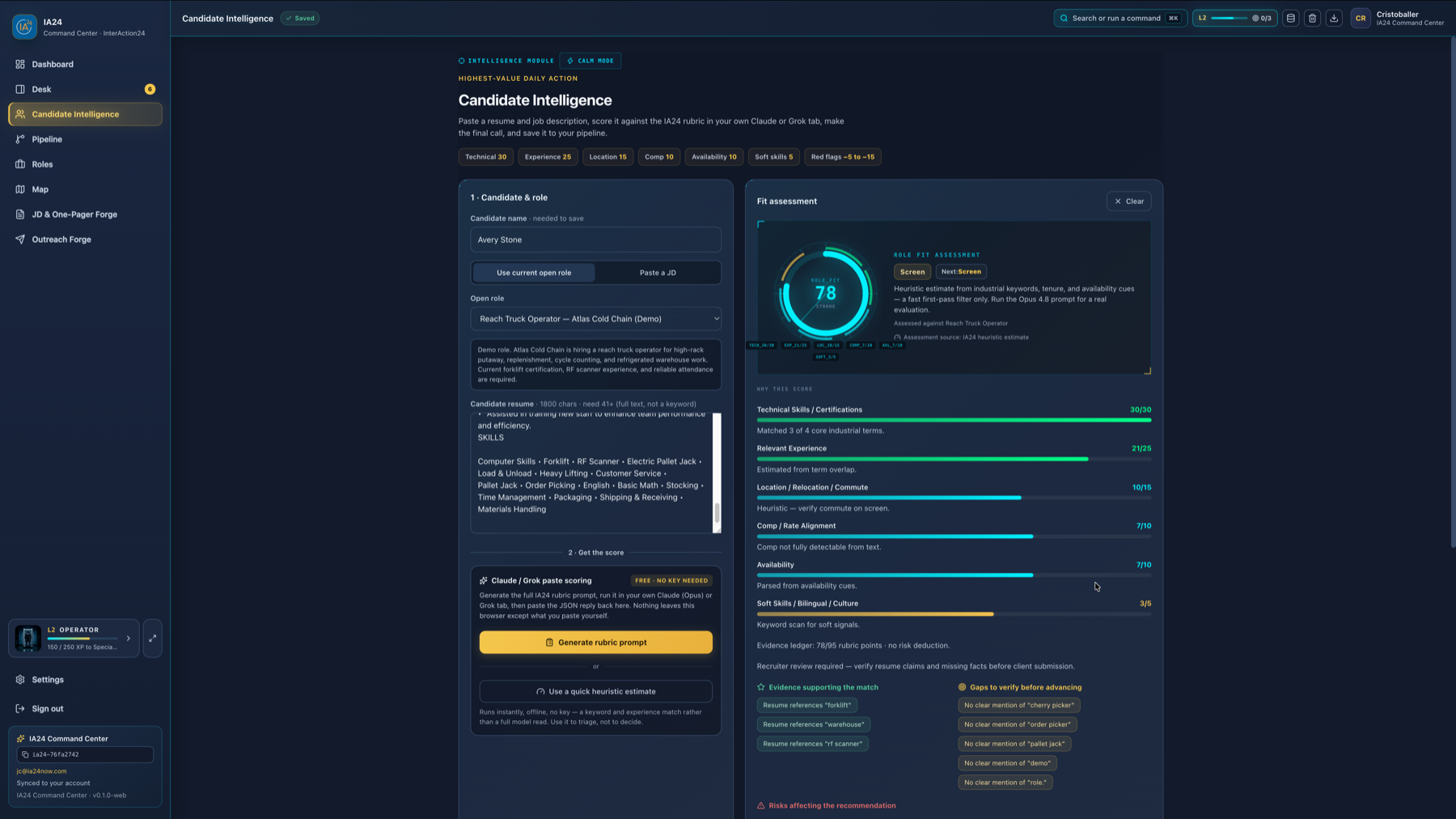Click the Soft Skills 3/5 progress bar
The height and width of the screenshot is (819, 1456).
954,614
